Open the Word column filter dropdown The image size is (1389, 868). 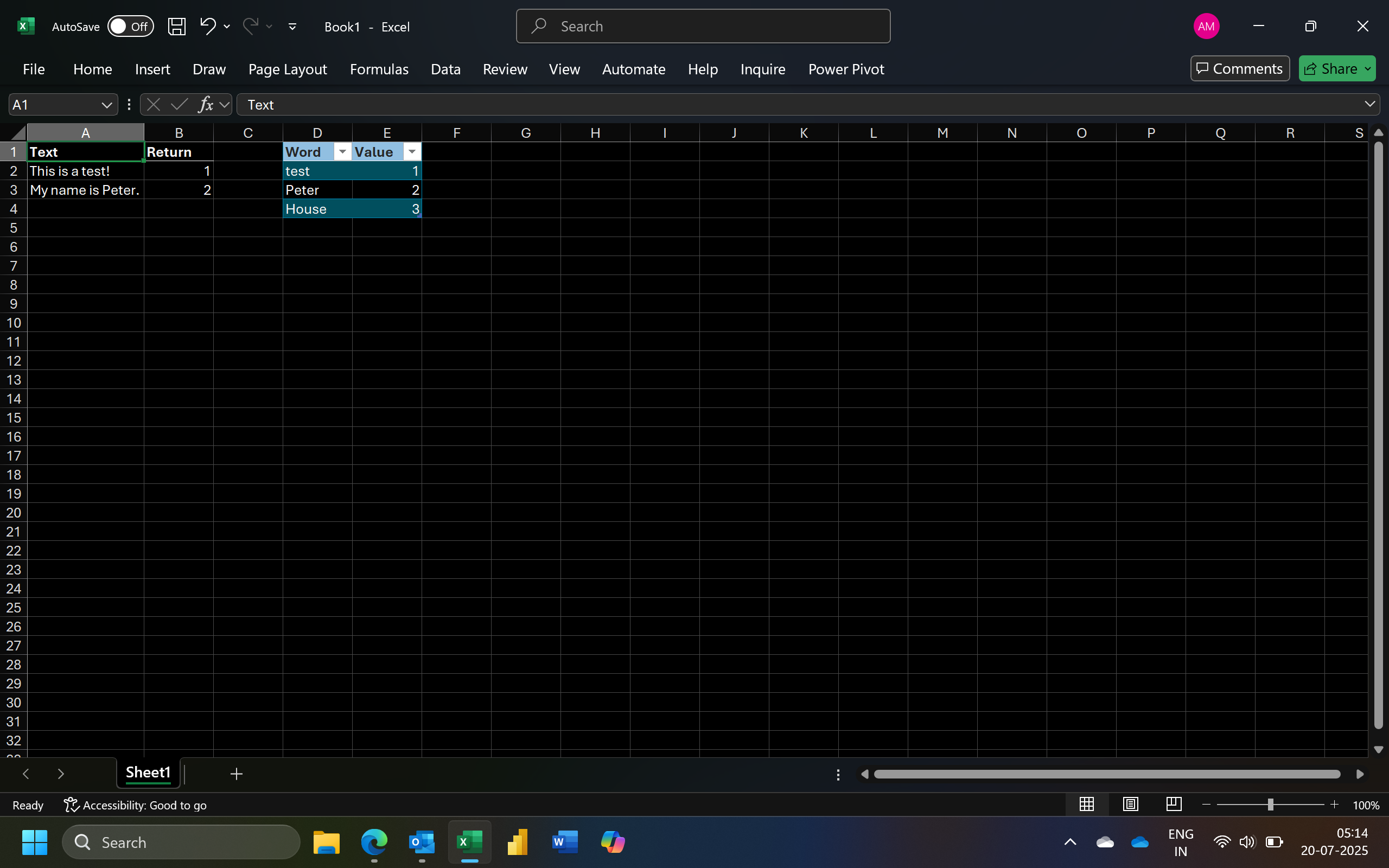click(x=342, y=152)
